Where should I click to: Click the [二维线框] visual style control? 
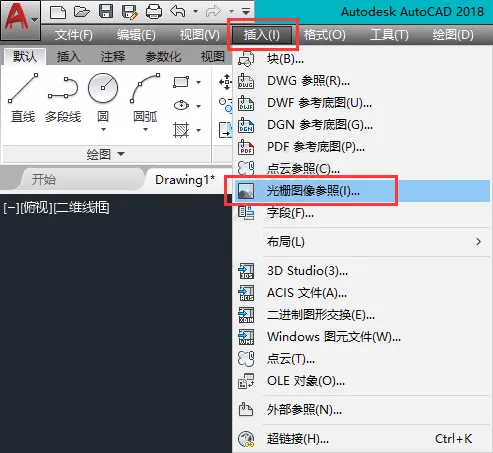(x=82, y=208)
